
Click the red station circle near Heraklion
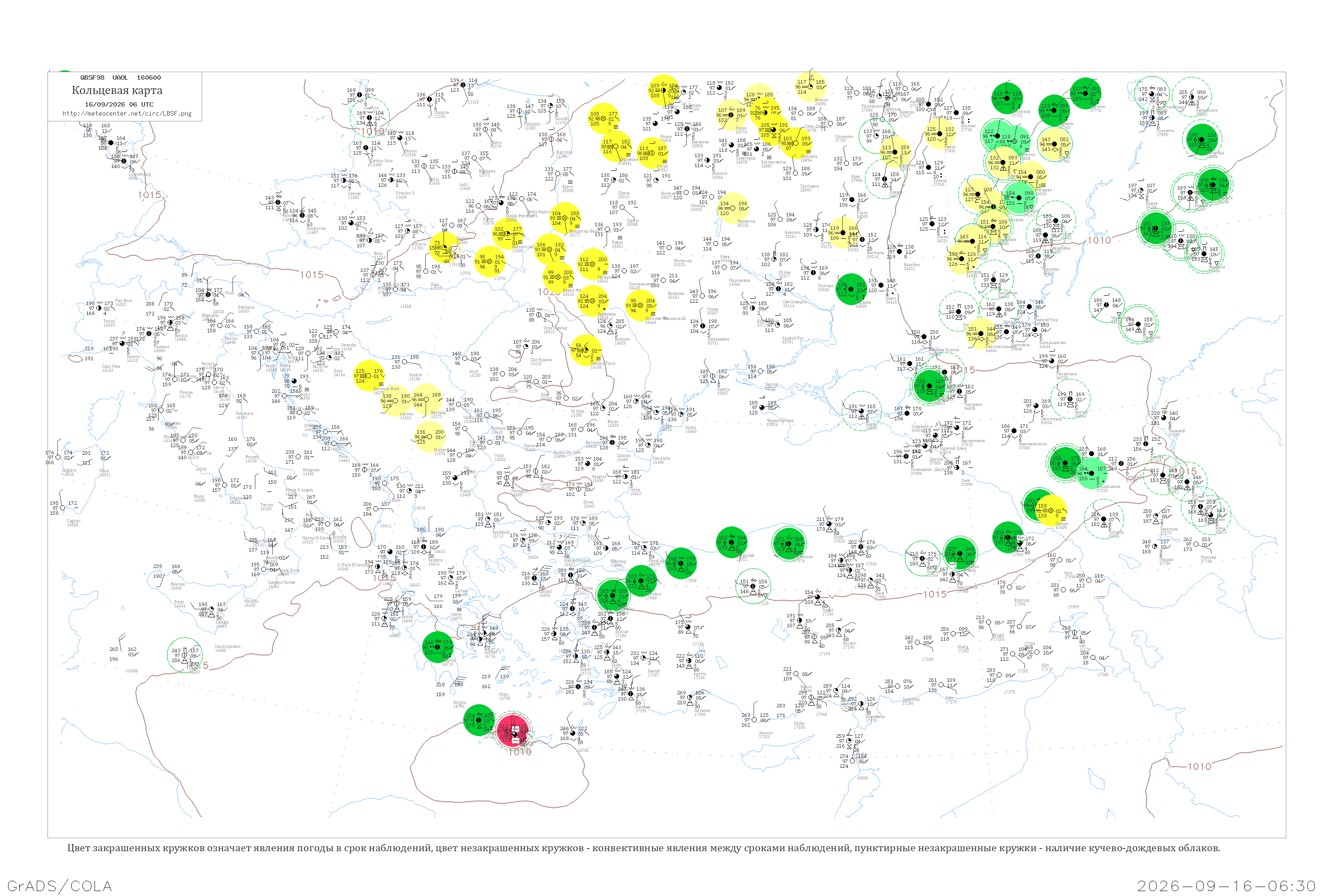point(513,730)
